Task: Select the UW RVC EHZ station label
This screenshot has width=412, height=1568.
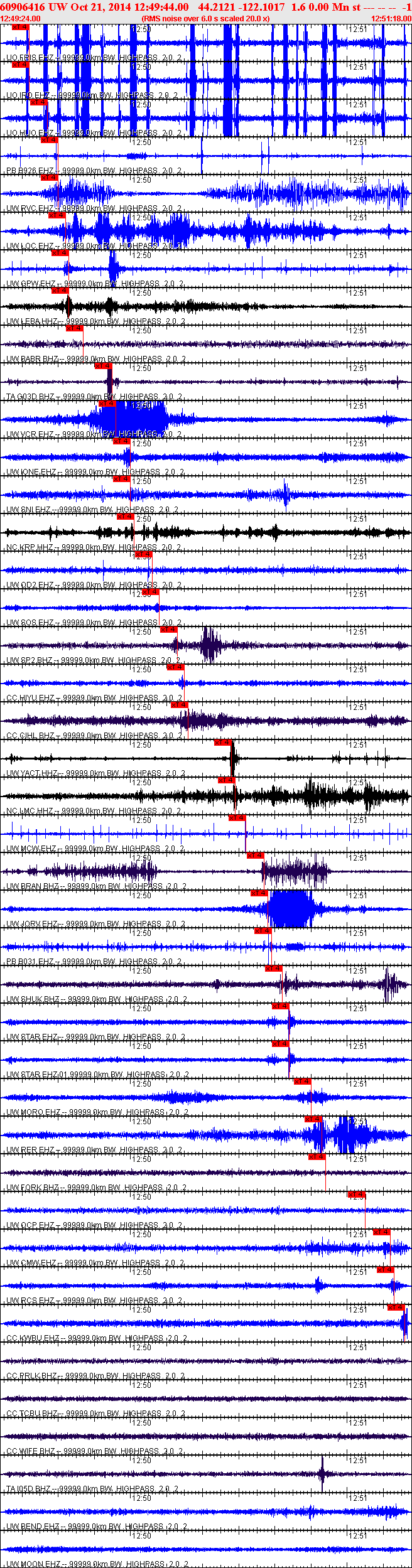Action: (x=94, y=208)
